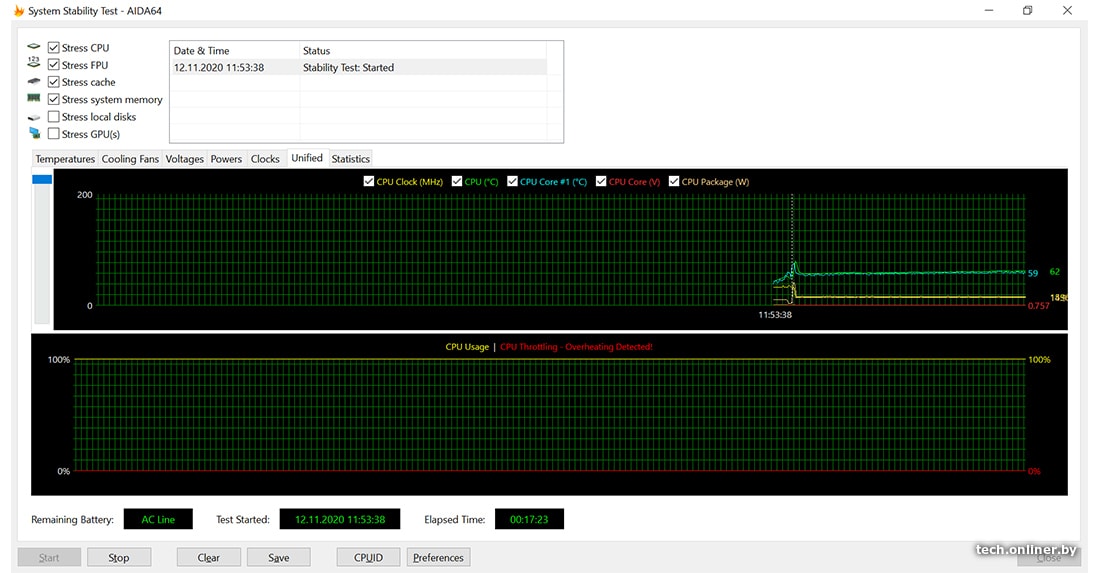Screen dimensions: 1100x573
Task: Save the test results
Action: (279, 558)
